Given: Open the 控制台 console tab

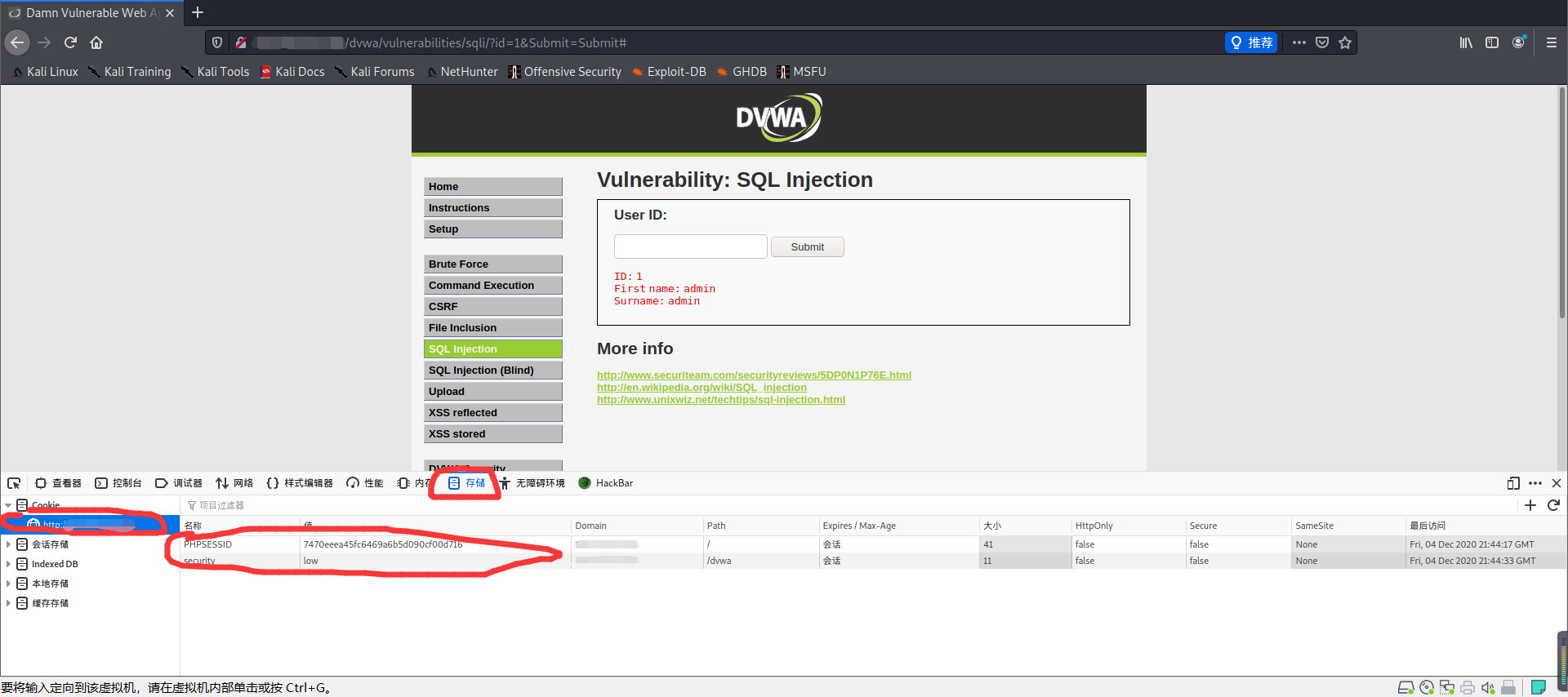Looking at the screenshot, I should pos(118,483).
